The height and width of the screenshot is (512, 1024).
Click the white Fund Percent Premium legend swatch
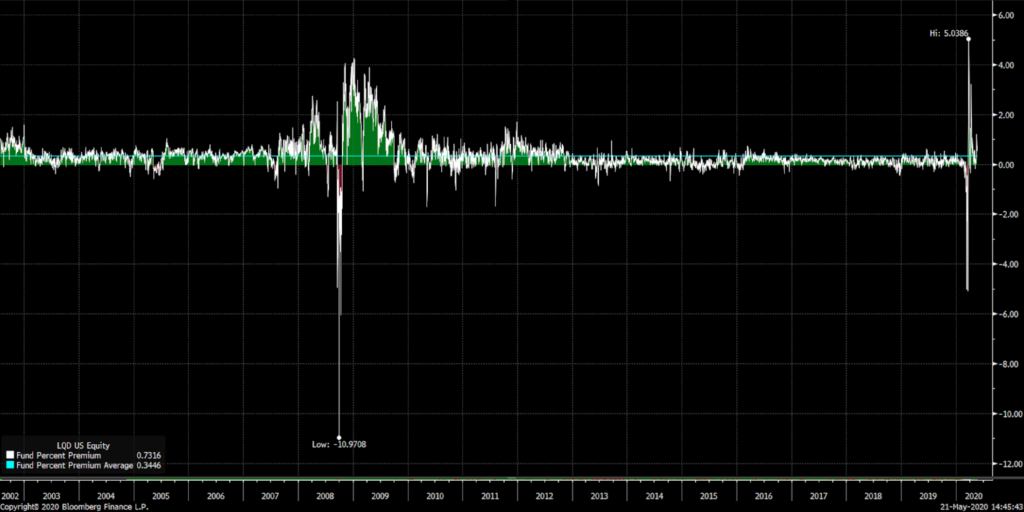(x=9, y=455)
